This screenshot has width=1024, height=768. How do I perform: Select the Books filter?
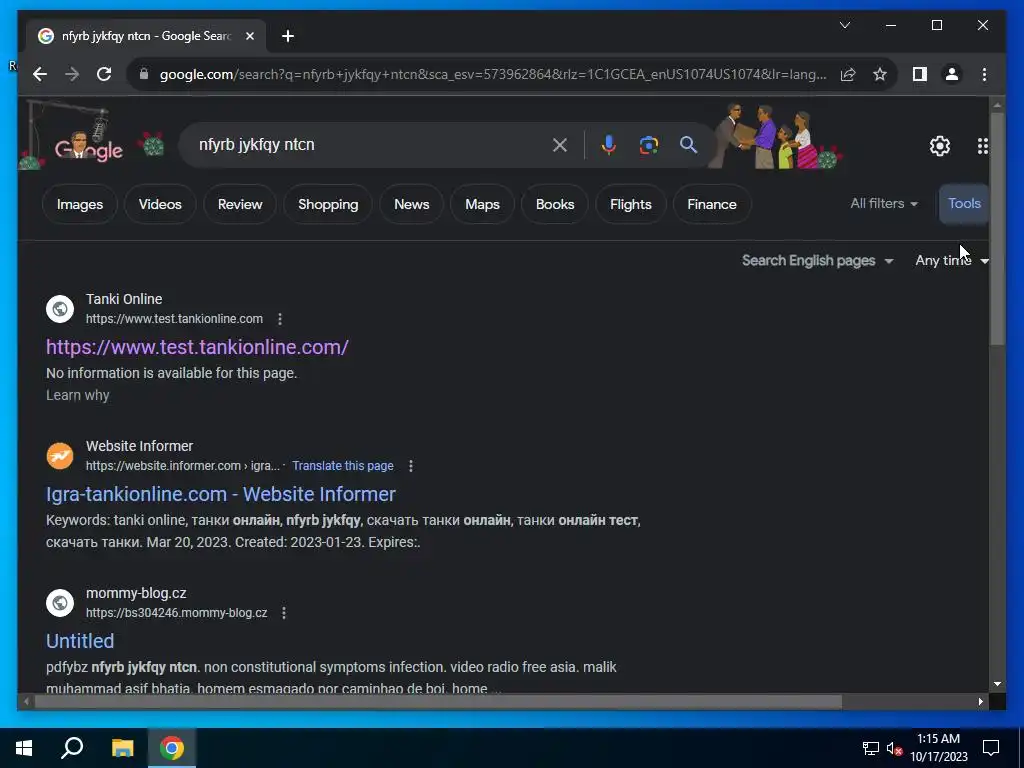[555, 204]
